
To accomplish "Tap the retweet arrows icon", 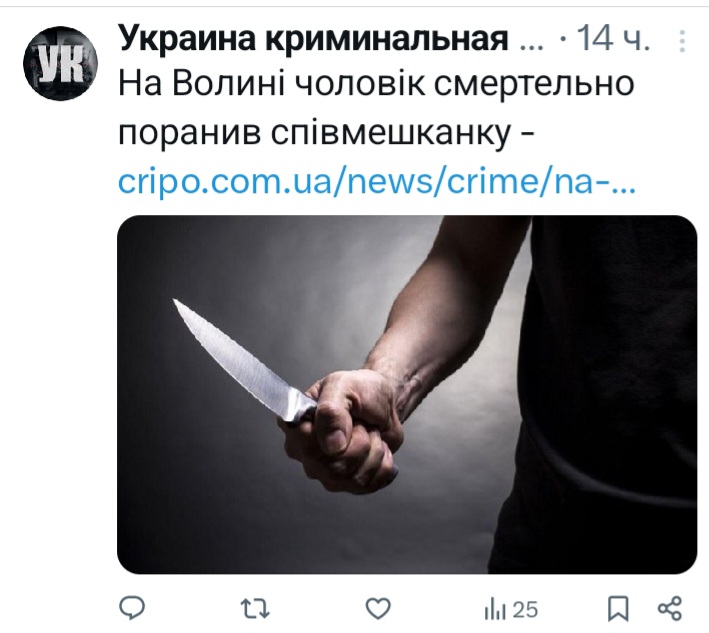I will pos(255,609).
